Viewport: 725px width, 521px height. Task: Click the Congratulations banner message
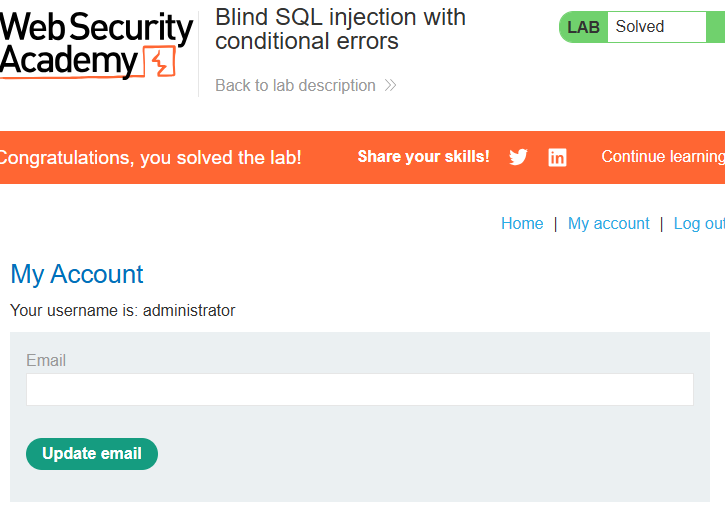(150, 158)
